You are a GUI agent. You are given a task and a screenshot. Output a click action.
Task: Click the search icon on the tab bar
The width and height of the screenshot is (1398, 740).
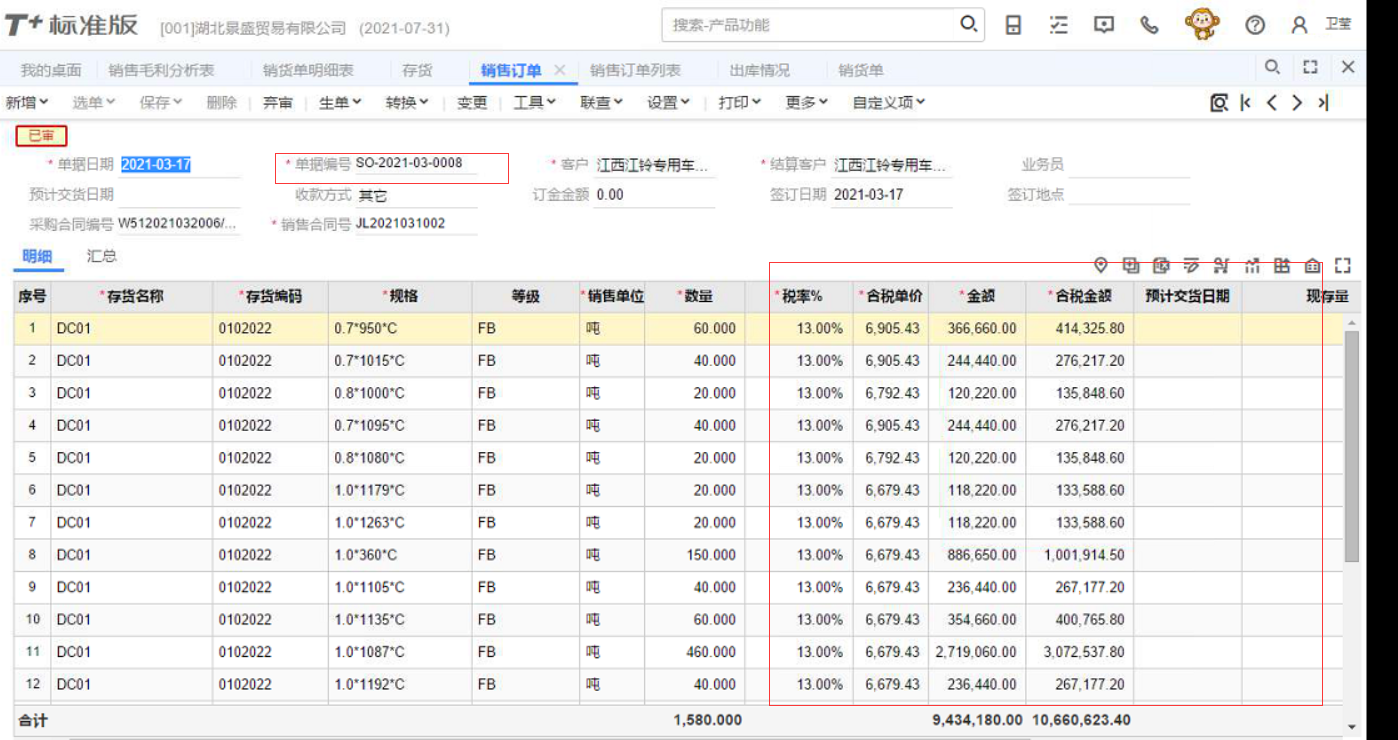click(x=1272, y=67)
